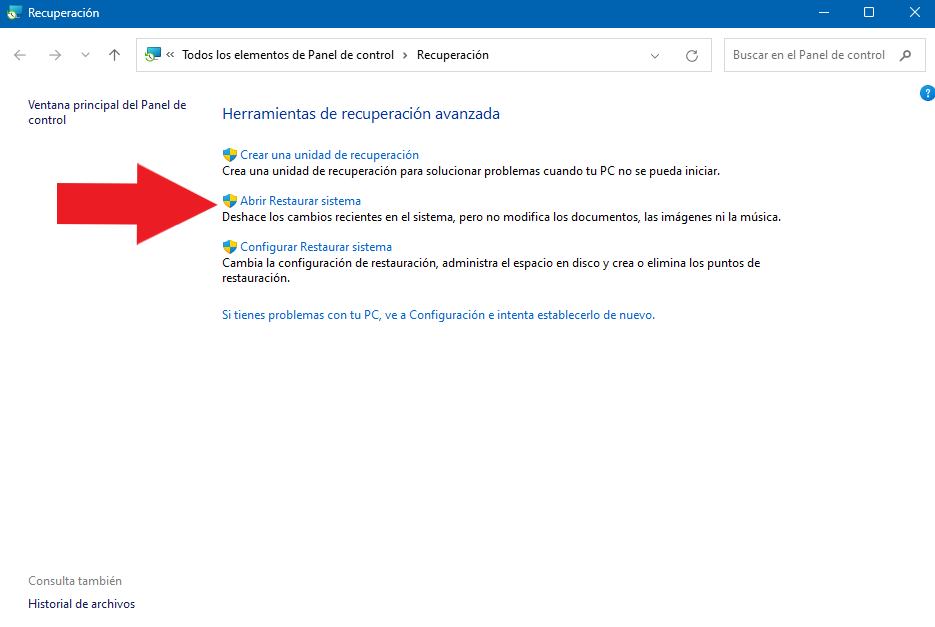Click the shield icon beside Abrir Restaurar sistema
Viewport: 935px width, 627px height.
pyautogui.click(x=230, y=201)
